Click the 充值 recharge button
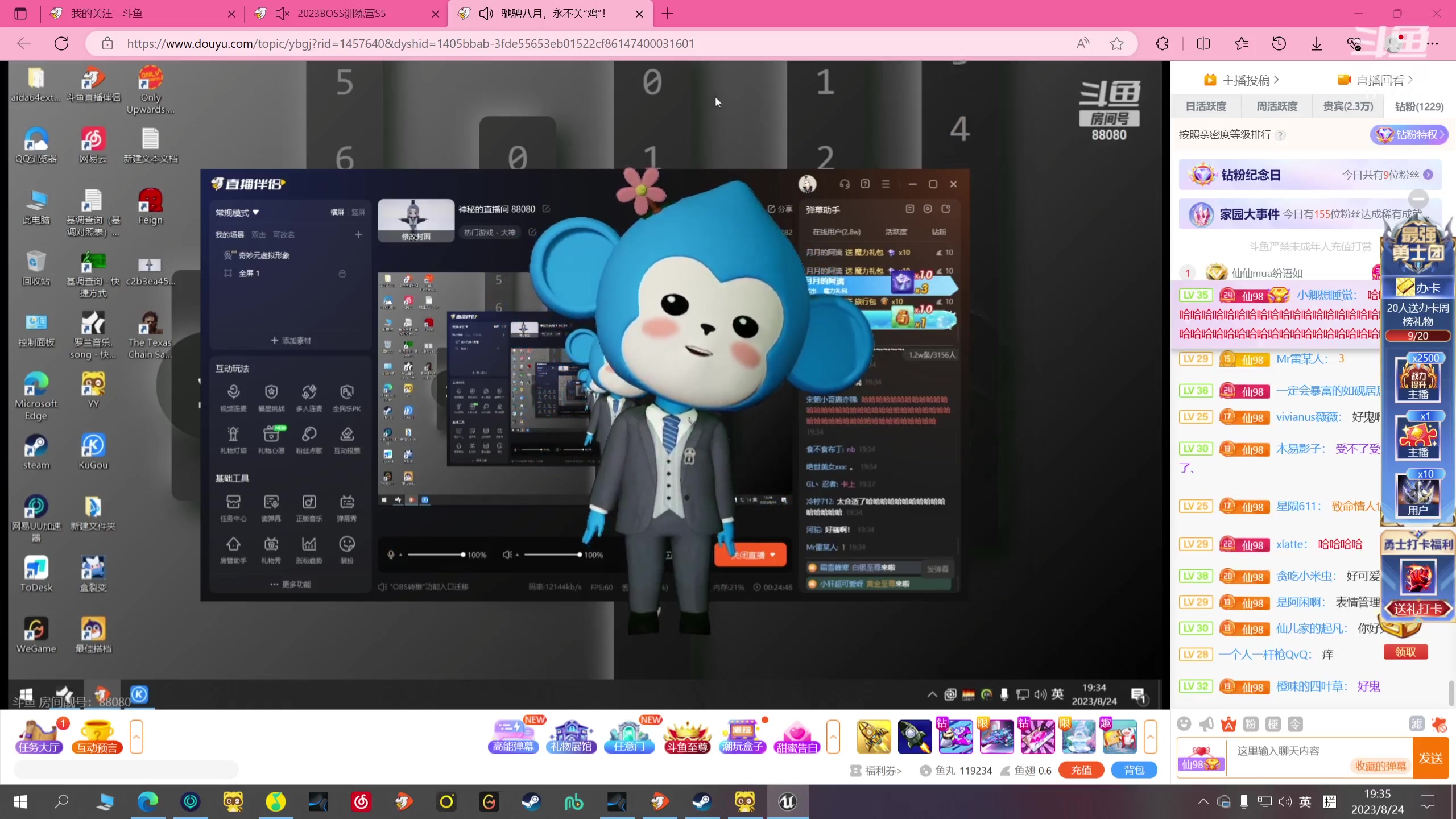Screen dimensions: 1456x819 (x=1081, y=770)
